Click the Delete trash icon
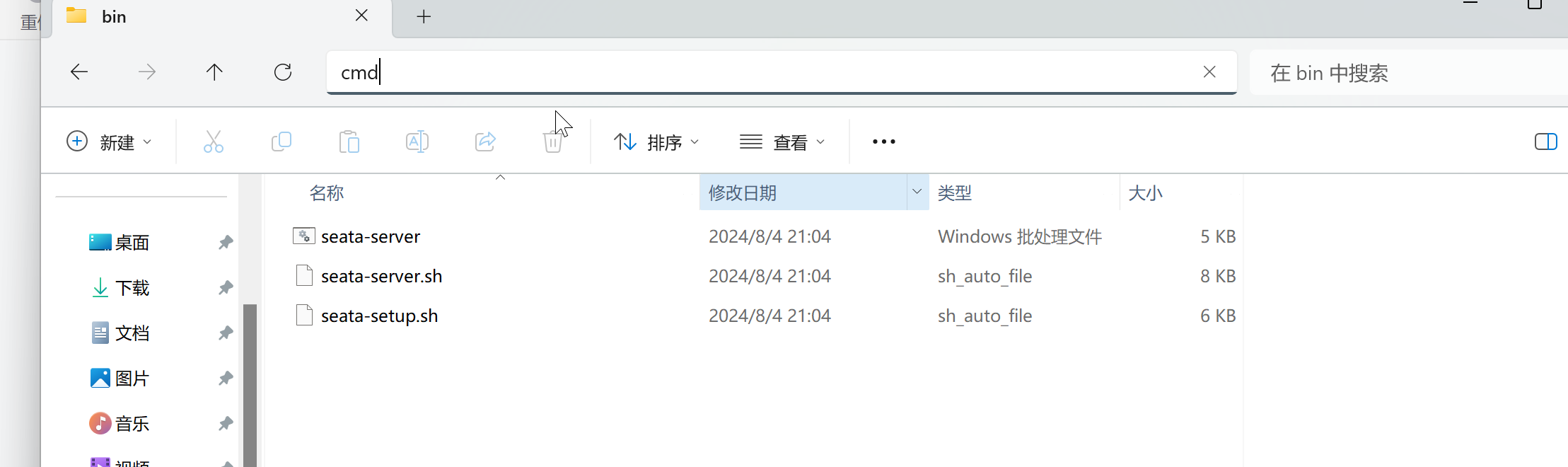Image resolution: width=1568 pixels, height=467 pixels. click(x=553, y=142)
